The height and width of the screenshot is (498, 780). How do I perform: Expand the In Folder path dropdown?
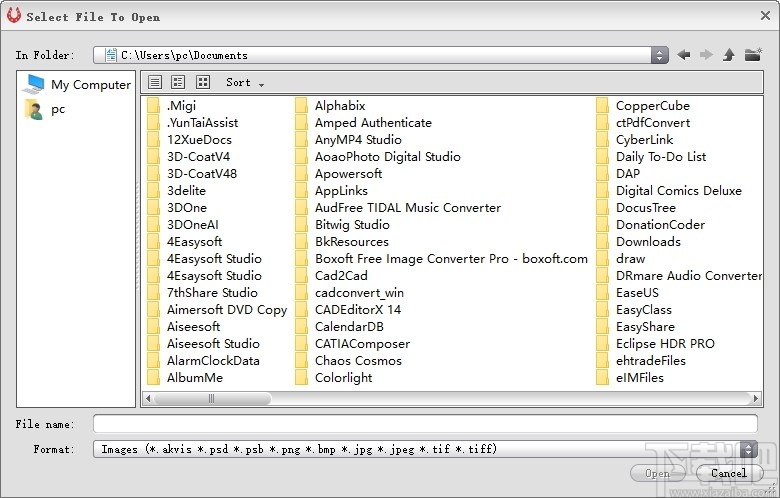click(660, 55)
